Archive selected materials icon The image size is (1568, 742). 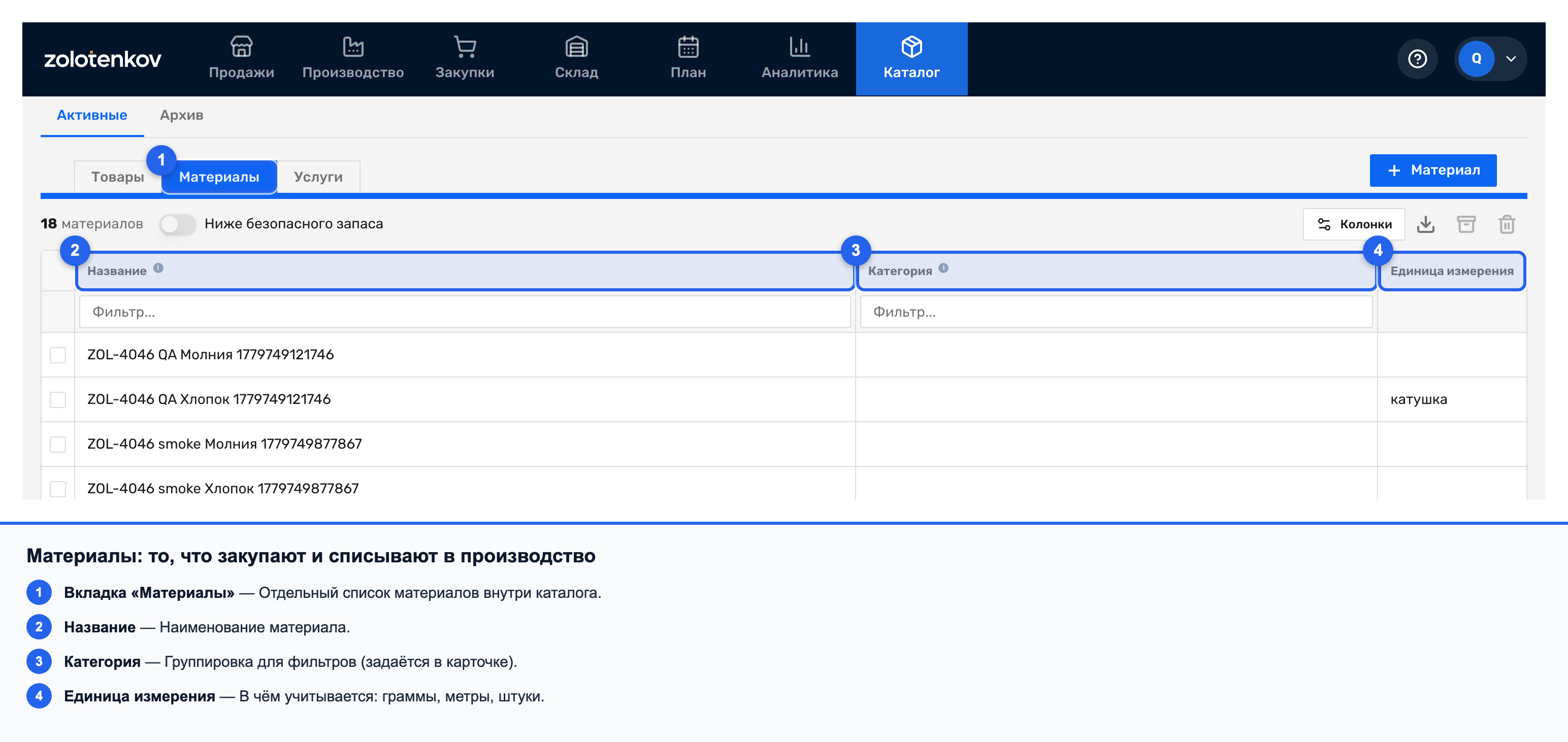pos(1466,224)
